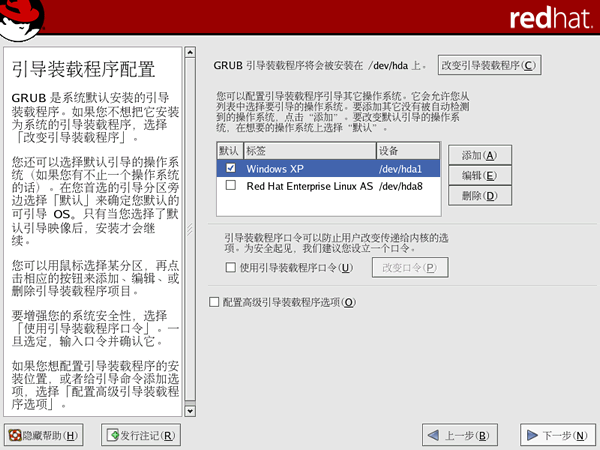600x450 pixels.
Task: Click the Red Hat shadowman logo
Action: tap(21, 19)
